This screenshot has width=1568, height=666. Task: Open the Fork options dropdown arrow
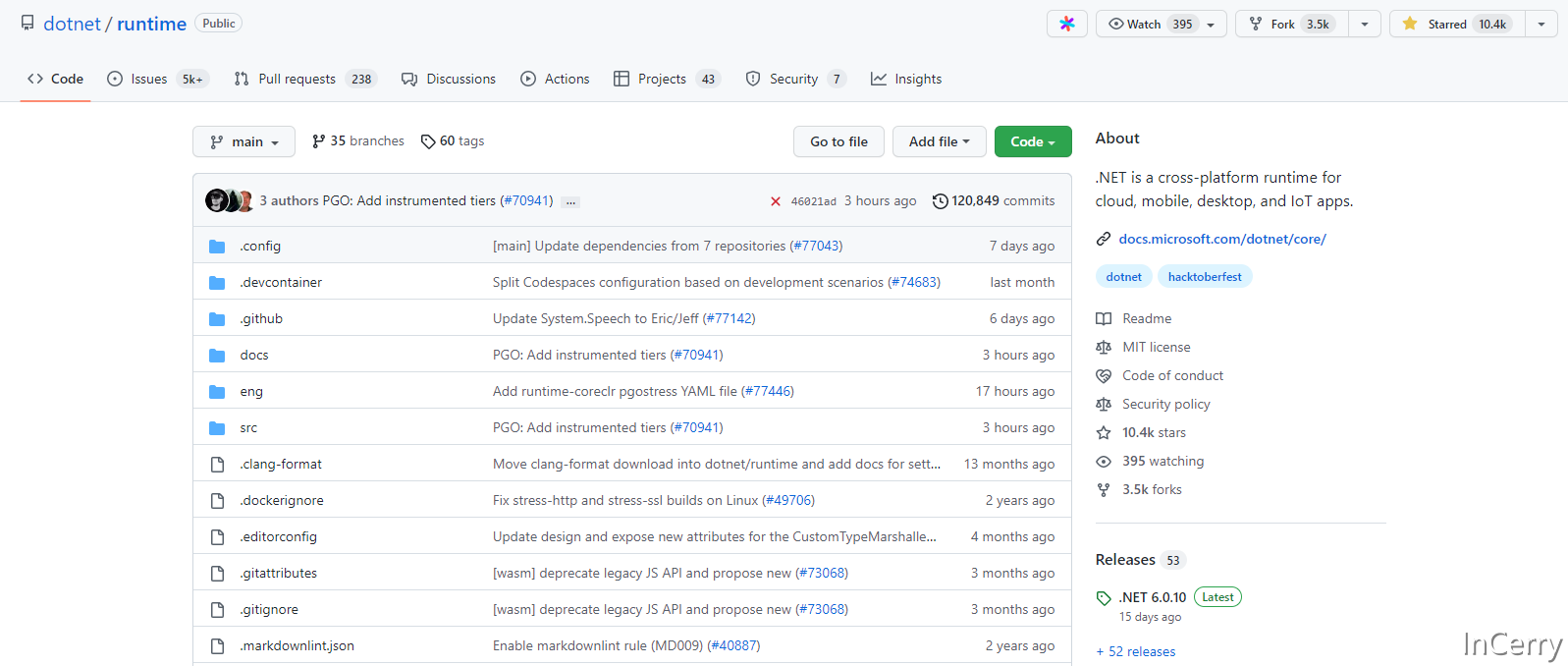click(1364, 25)
